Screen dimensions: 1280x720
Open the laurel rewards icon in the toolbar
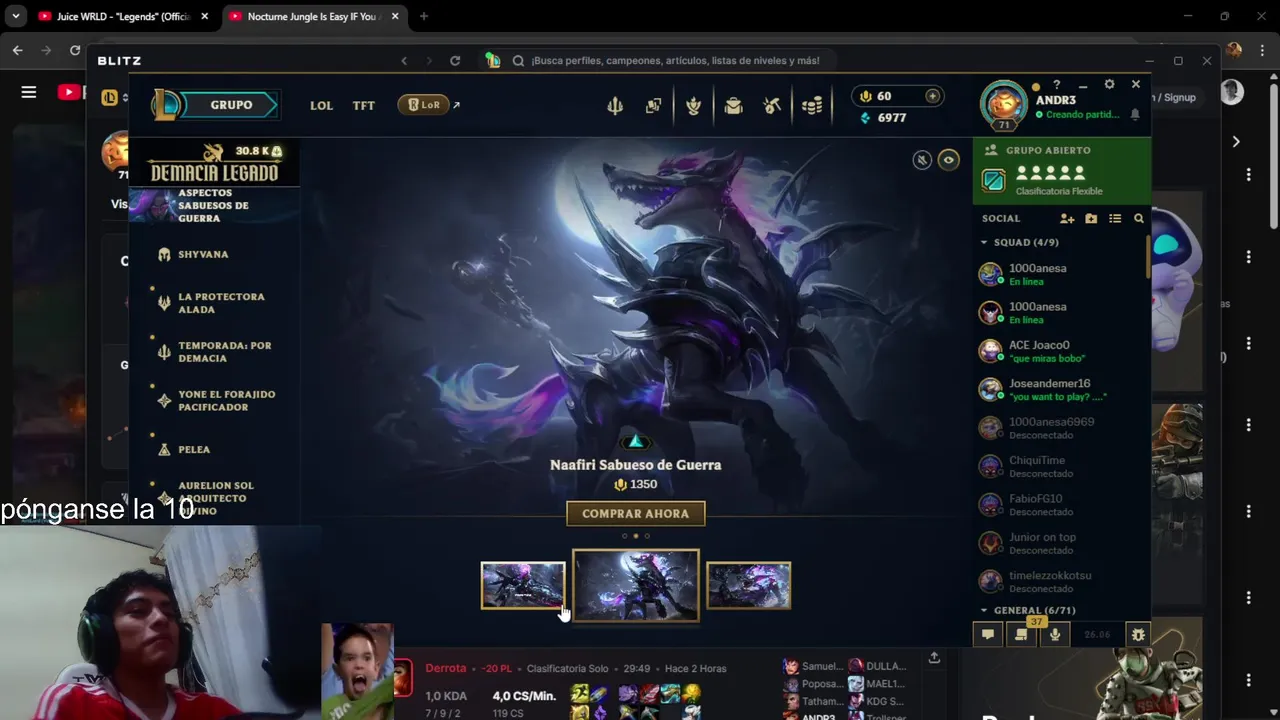[x=693, y=105]
